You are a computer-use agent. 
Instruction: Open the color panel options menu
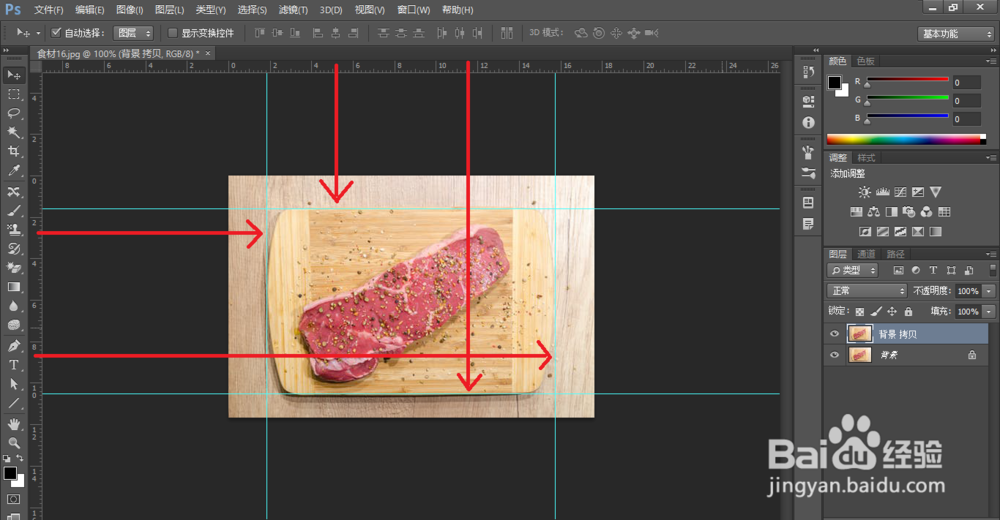tap(990, 61)
